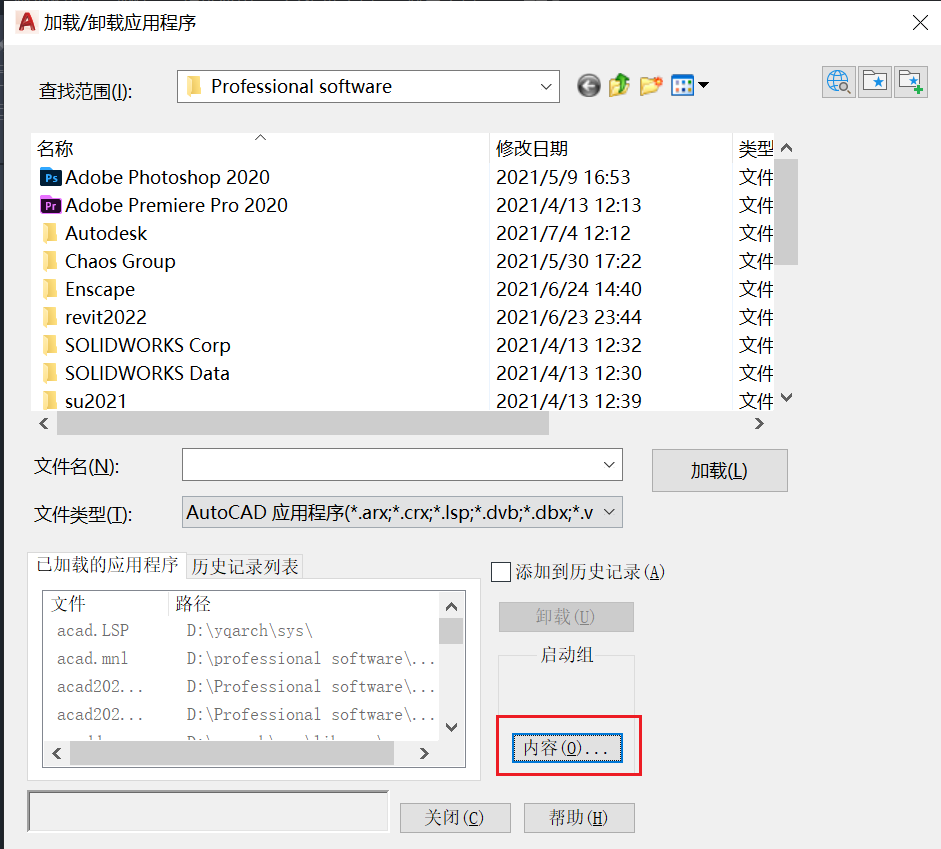Screen dimensions: 941x849
Task: Open startup suite 内容(O)... button
Action: click(567, 748)
